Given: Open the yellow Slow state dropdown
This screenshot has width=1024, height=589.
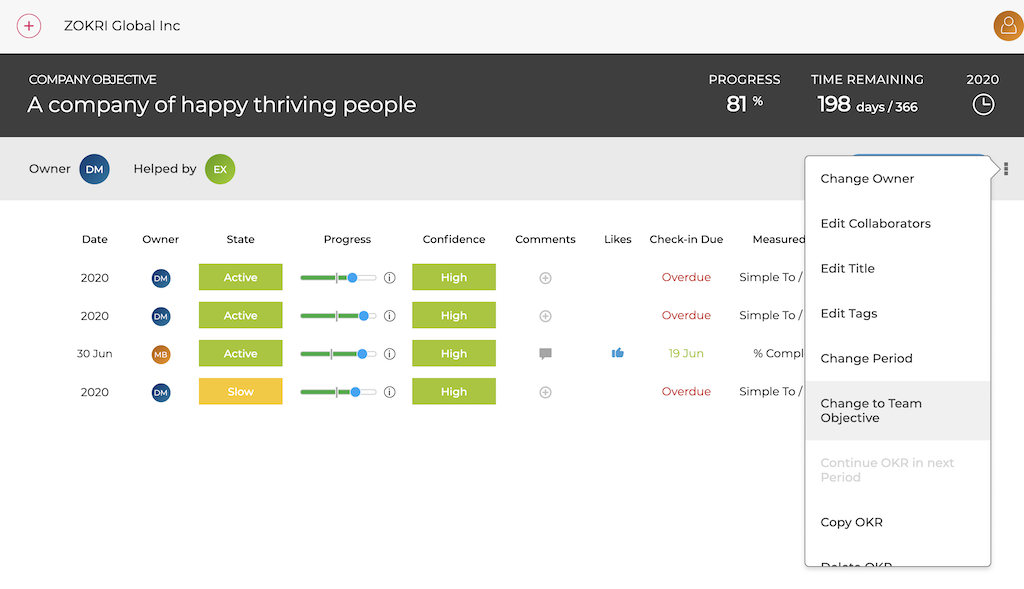Looking at the screenshot, I should point(240,392).
